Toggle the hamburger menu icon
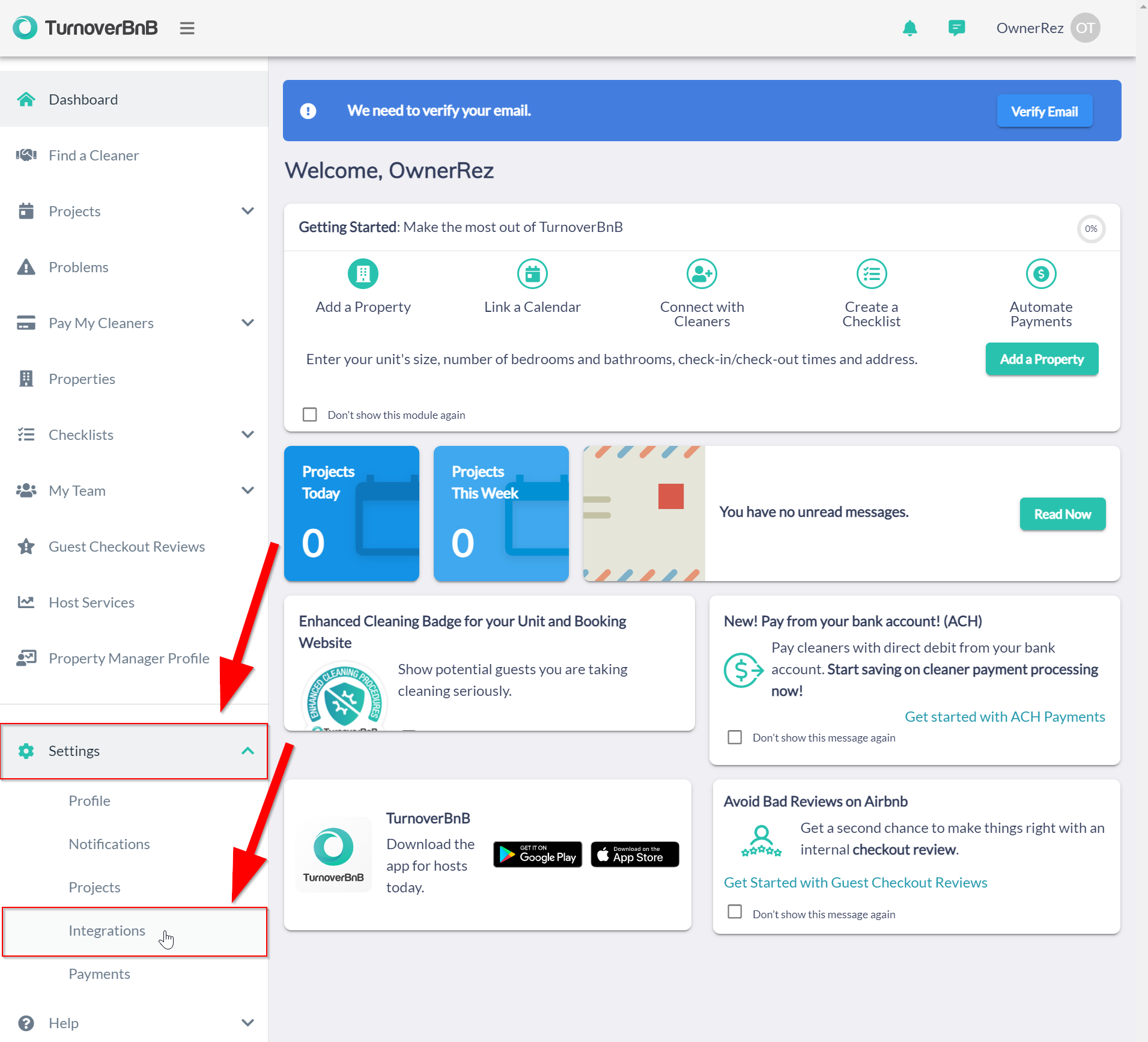The image size is (1148, 1042). coord(187,28)
